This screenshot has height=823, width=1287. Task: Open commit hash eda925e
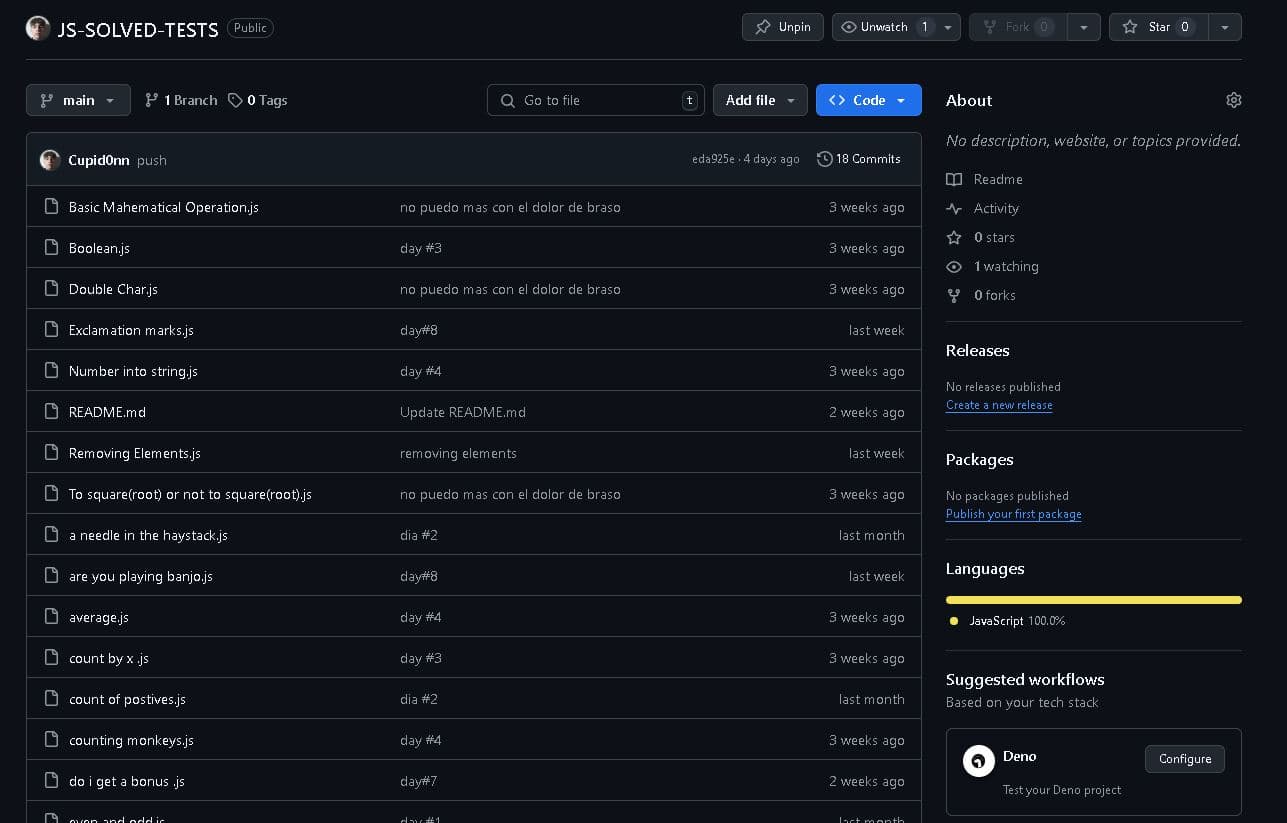(713, 159)
